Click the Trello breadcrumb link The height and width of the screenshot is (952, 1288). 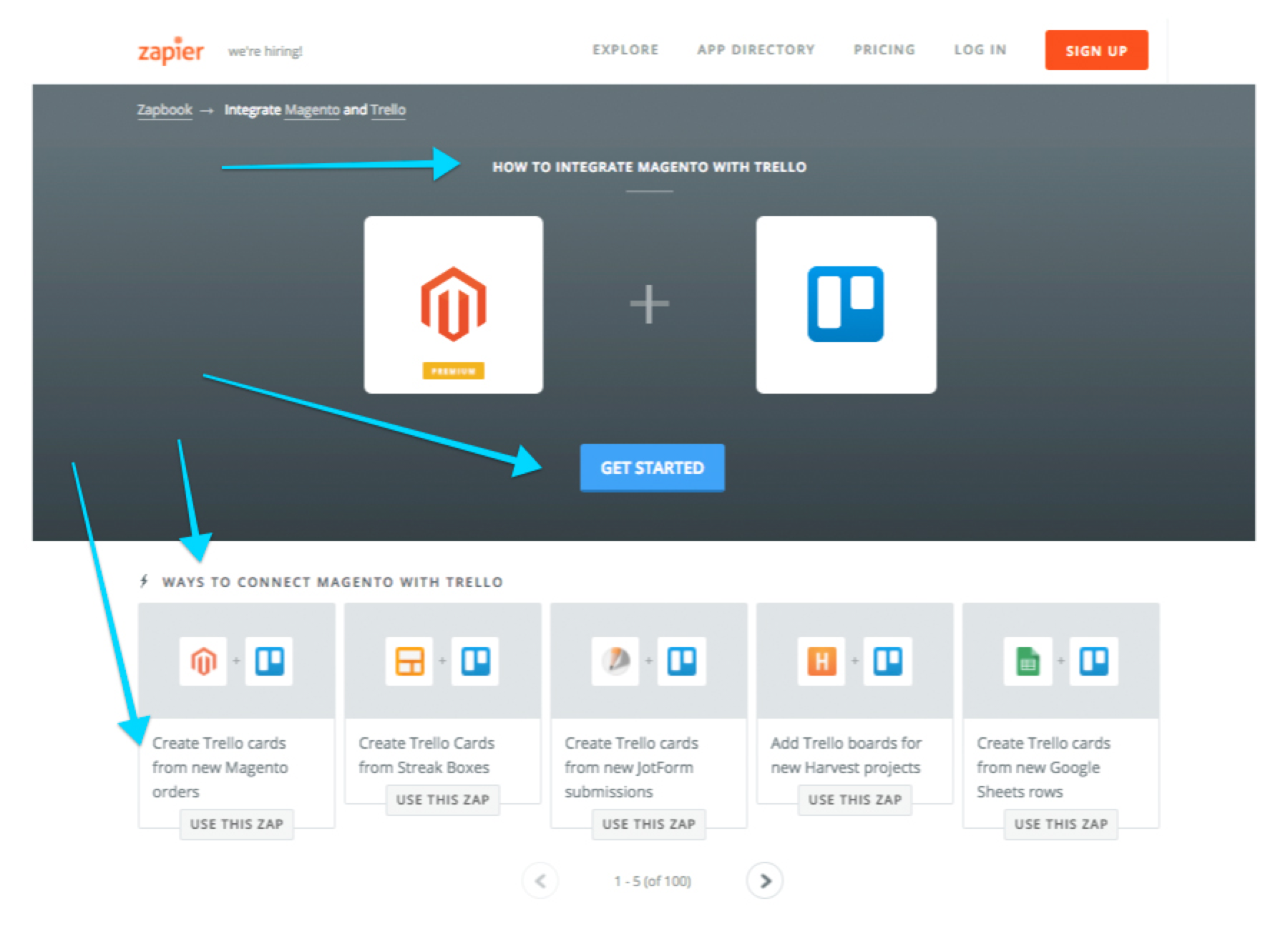pos(388,110)
